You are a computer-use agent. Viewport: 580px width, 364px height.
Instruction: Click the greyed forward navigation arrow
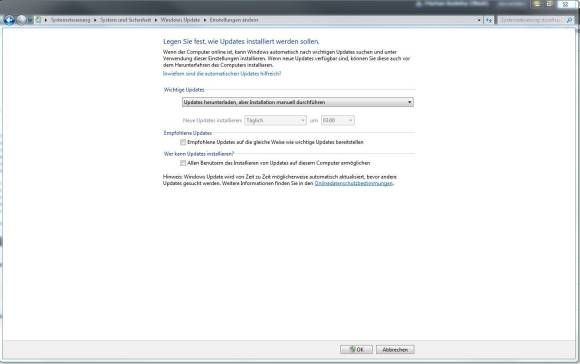tap(21, 20)
